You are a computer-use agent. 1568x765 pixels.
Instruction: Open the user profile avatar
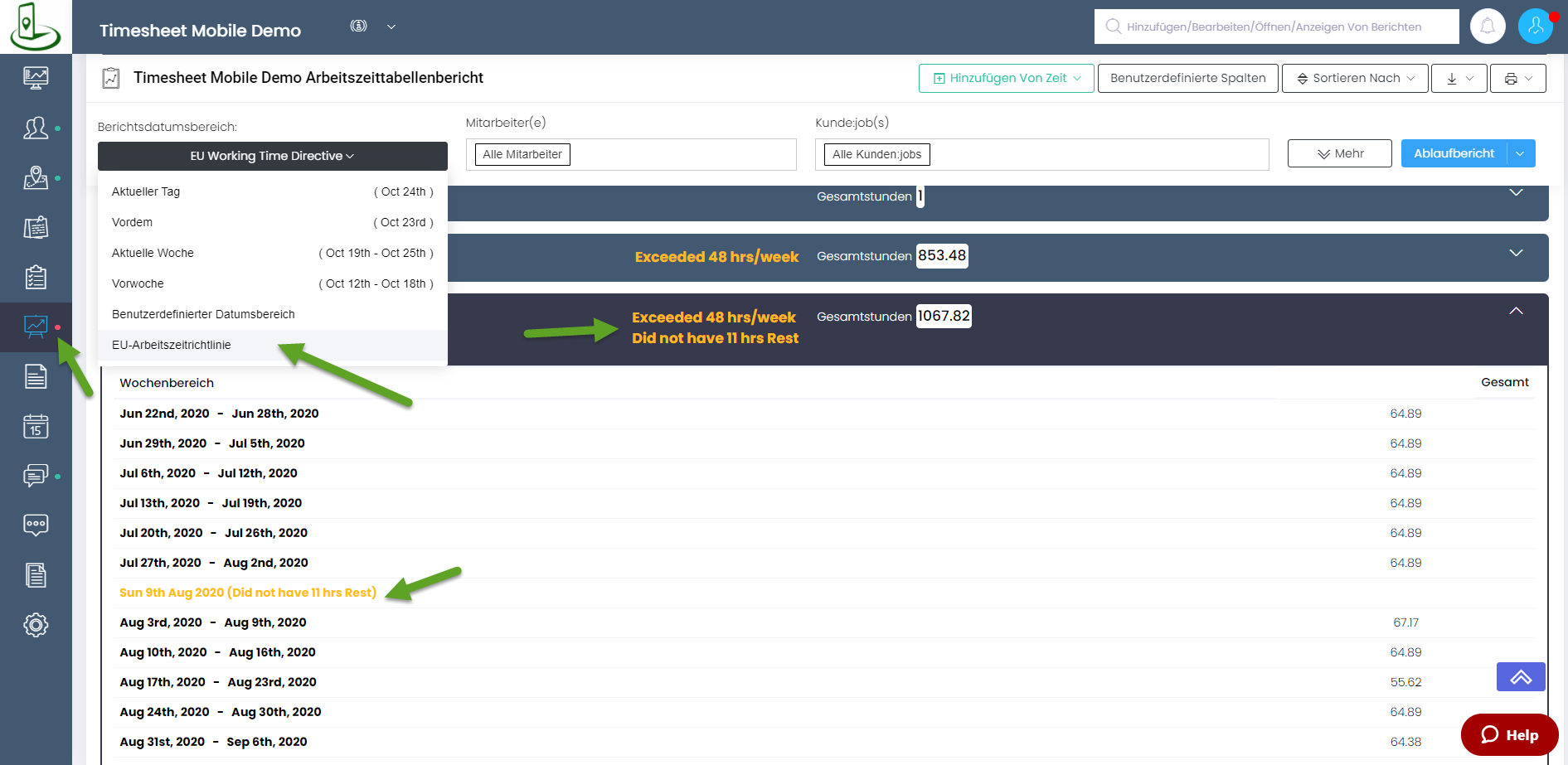coord(1535,27)
